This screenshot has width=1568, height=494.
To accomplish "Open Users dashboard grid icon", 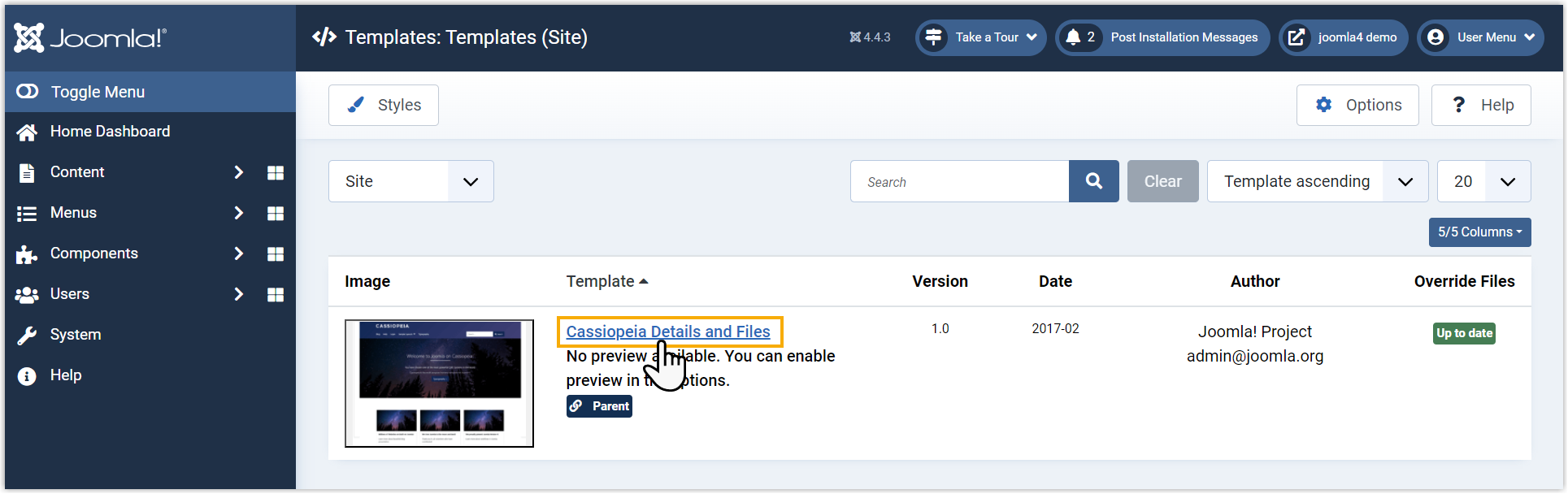I will pyautogui.click(x=276, y=294).
